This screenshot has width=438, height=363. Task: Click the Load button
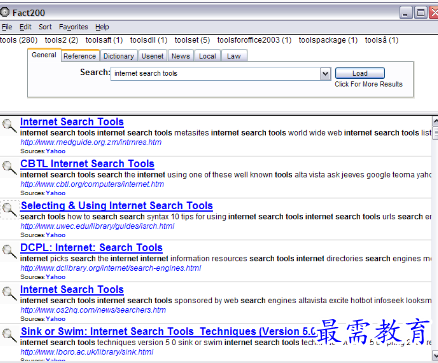[x=360, y=73]
